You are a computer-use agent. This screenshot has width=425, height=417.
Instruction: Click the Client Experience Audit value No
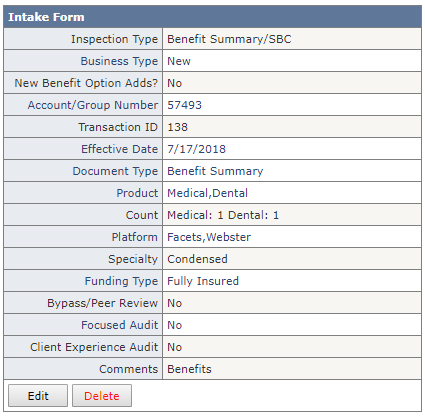[x=174, y=347]
